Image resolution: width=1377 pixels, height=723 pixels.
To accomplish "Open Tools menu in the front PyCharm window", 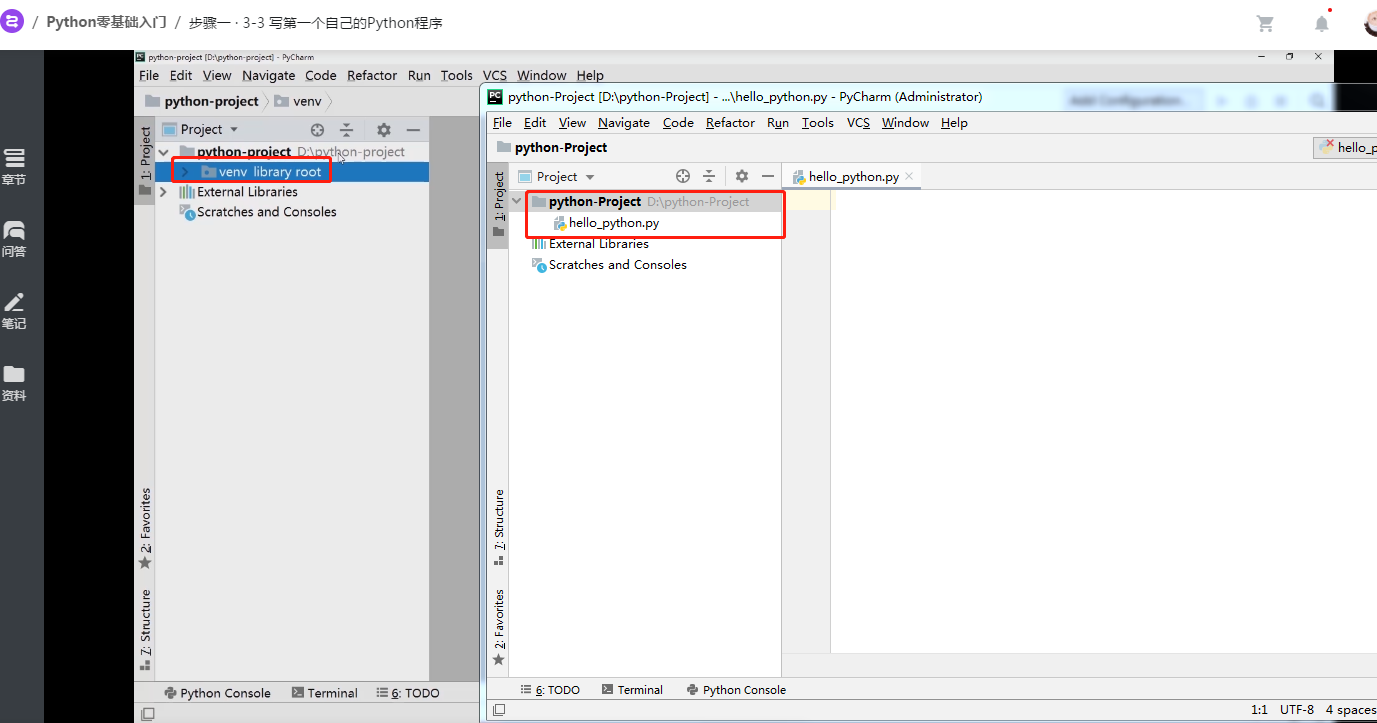I will (817, 123).
